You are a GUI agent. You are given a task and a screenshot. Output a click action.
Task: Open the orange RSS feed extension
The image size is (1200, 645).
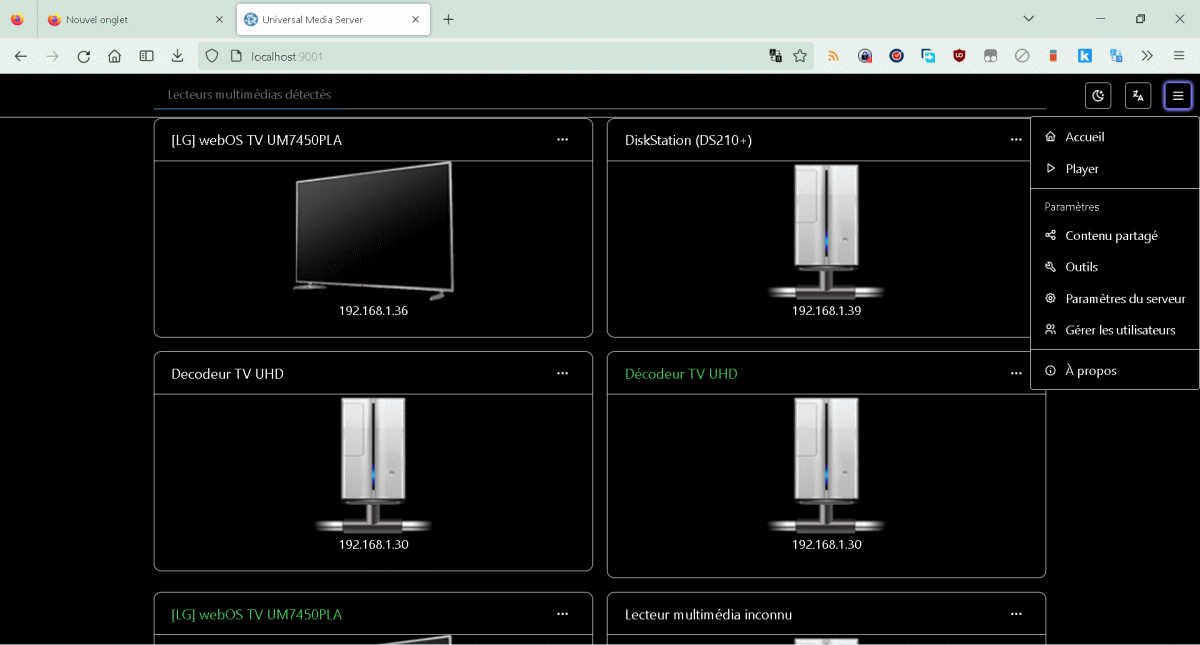833,56
